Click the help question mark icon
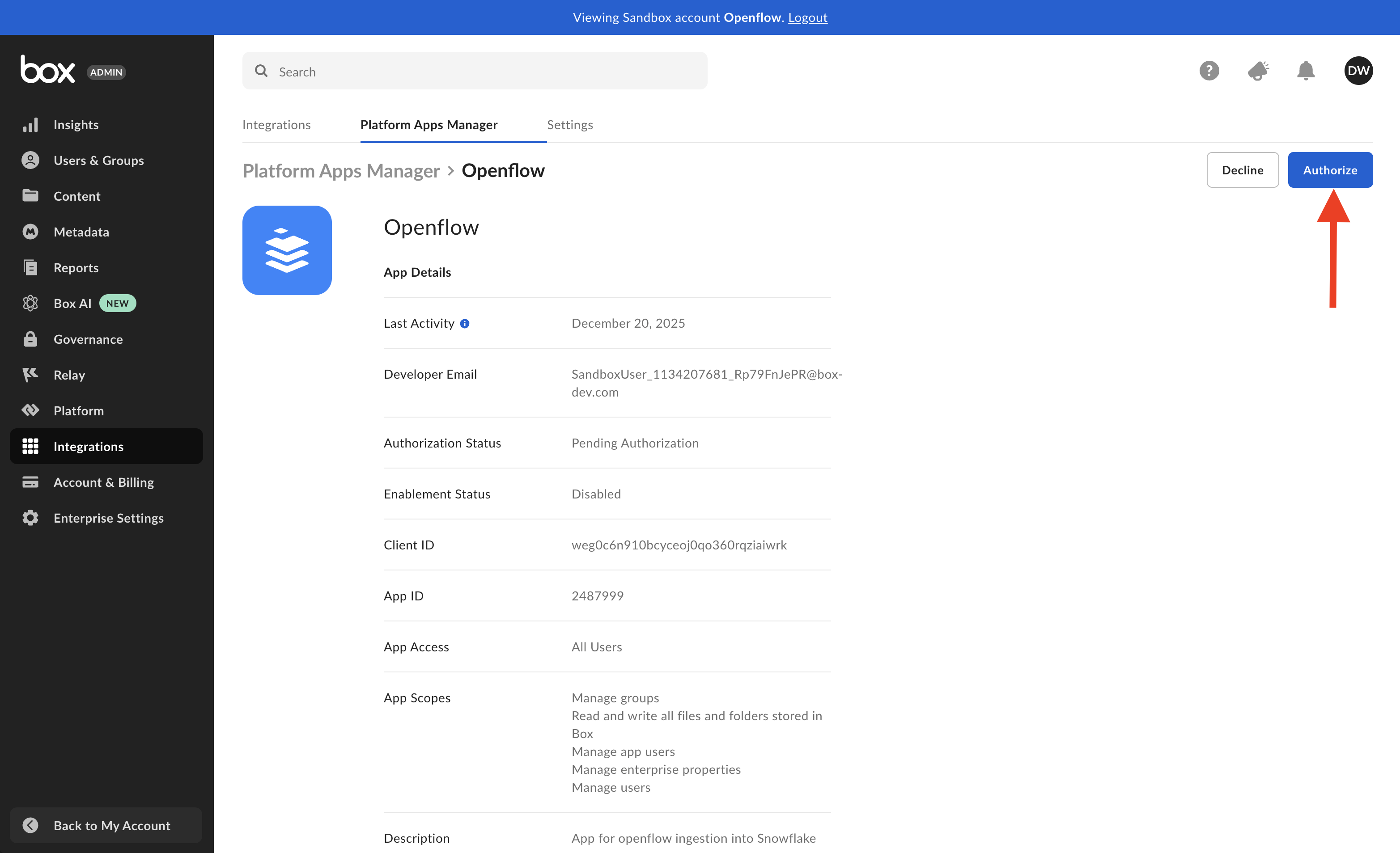 pos(1209,71)
